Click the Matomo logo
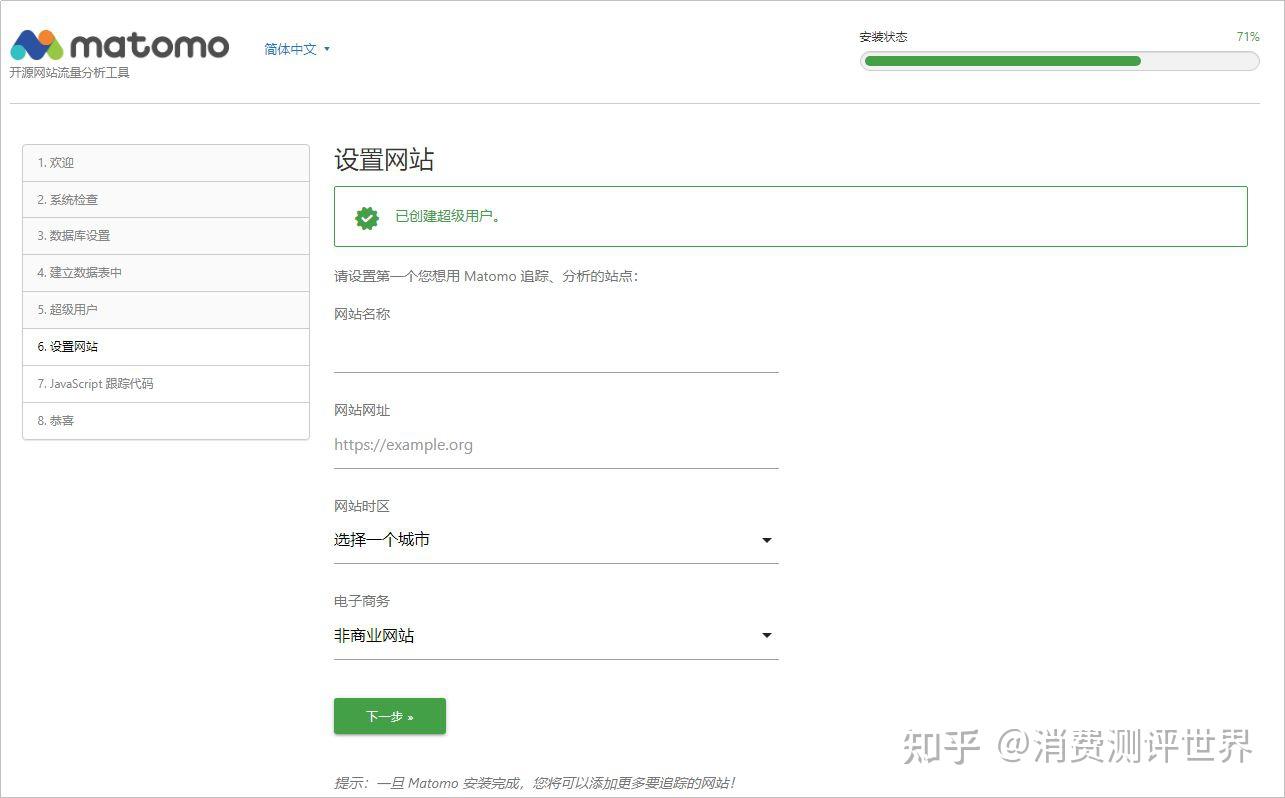This screenshot has width=1285, height=798. point(120,45)
